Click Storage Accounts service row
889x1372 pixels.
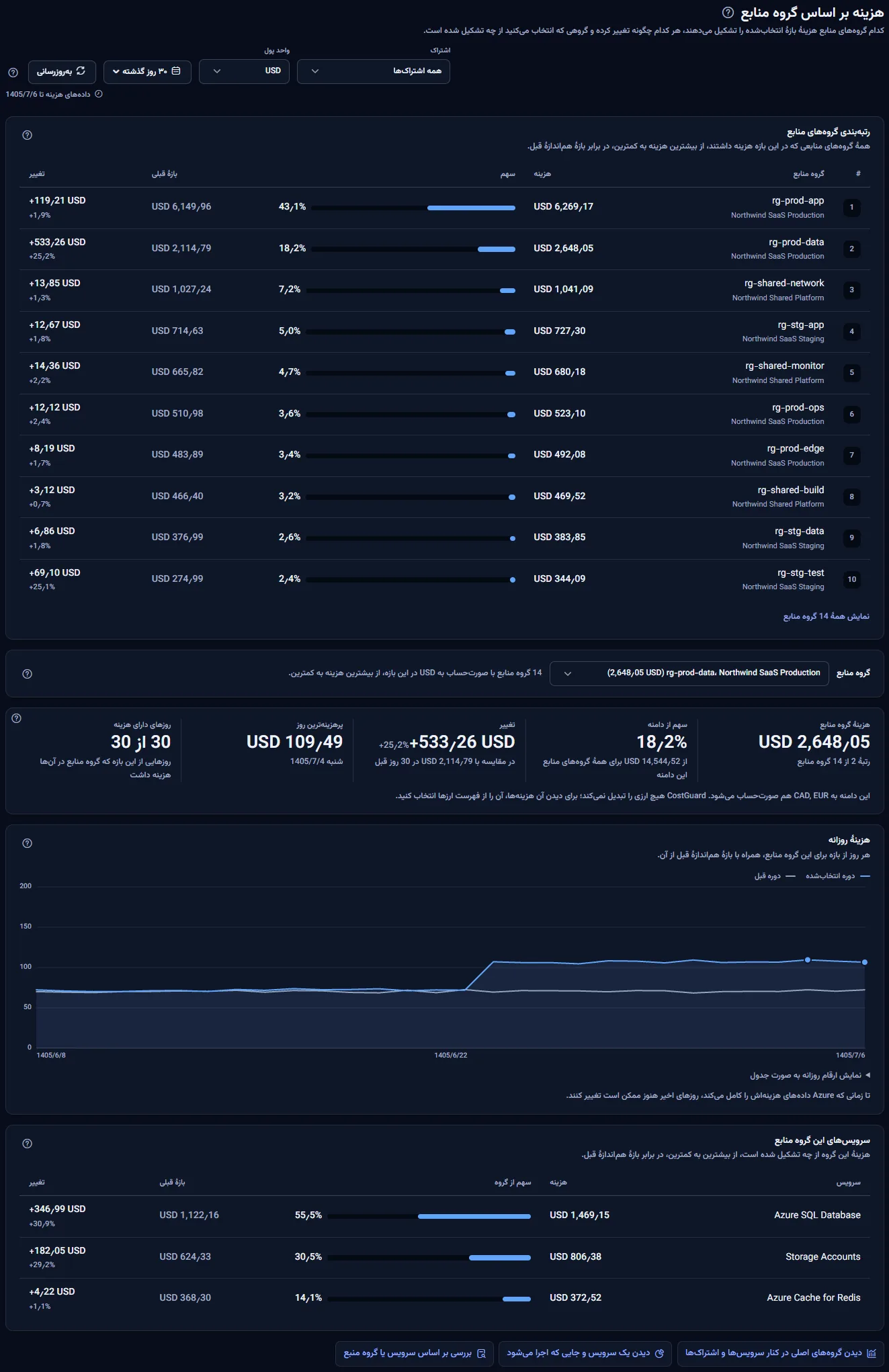pyautogui.click(x=445, y=1257)
